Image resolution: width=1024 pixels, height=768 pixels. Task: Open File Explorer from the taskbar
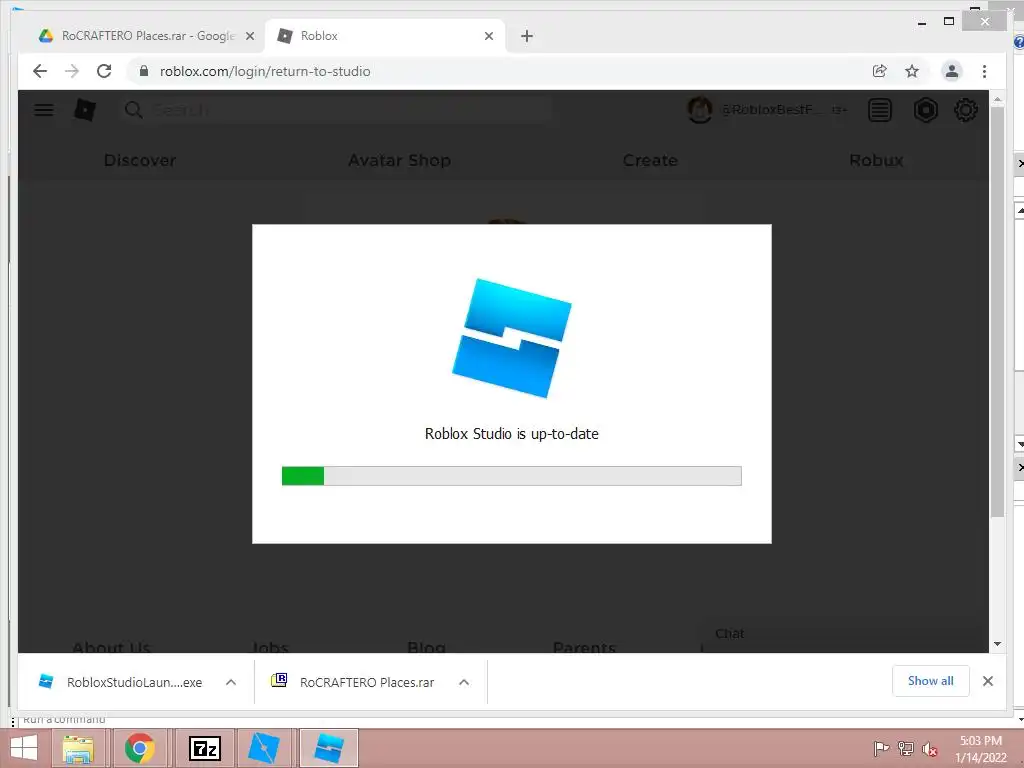[78, 748]
